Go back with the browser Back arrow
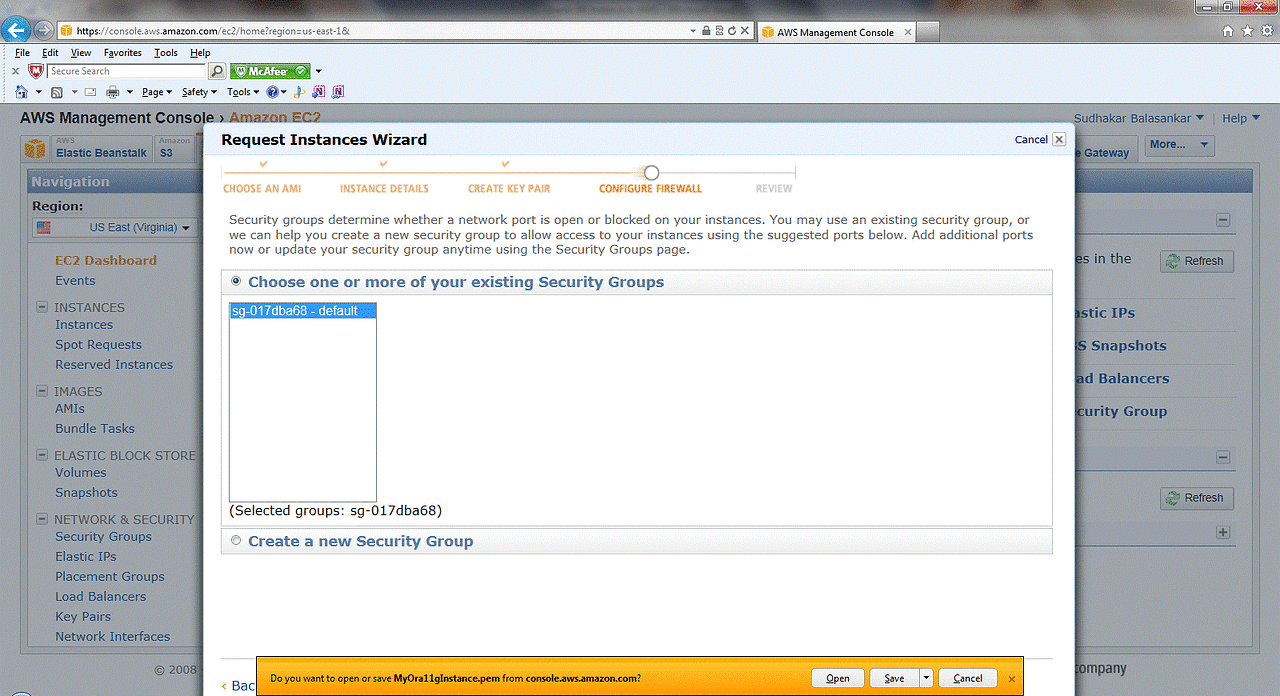 point(16,30)
